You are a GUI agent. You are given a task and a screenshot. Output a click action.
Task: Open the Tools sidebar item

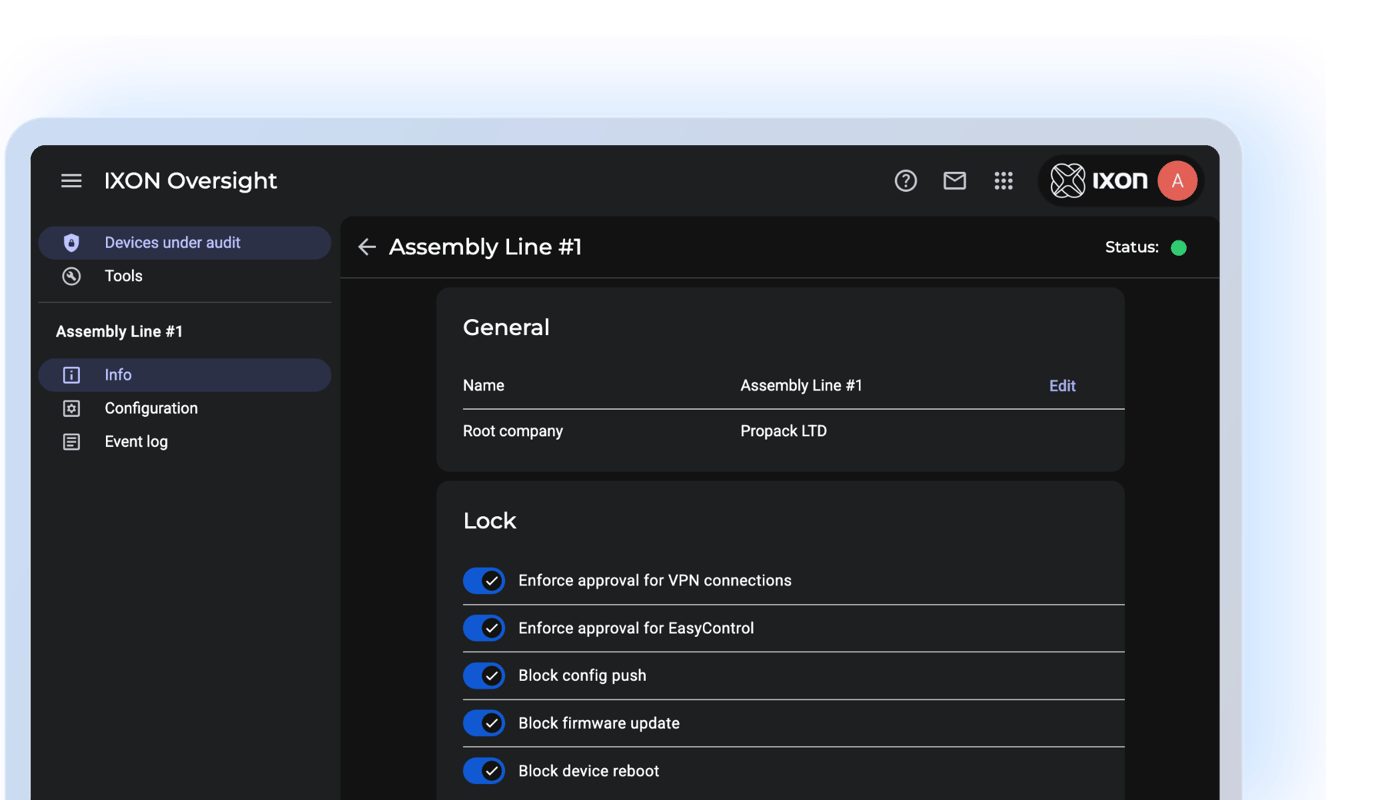click(x=185, y=276)
